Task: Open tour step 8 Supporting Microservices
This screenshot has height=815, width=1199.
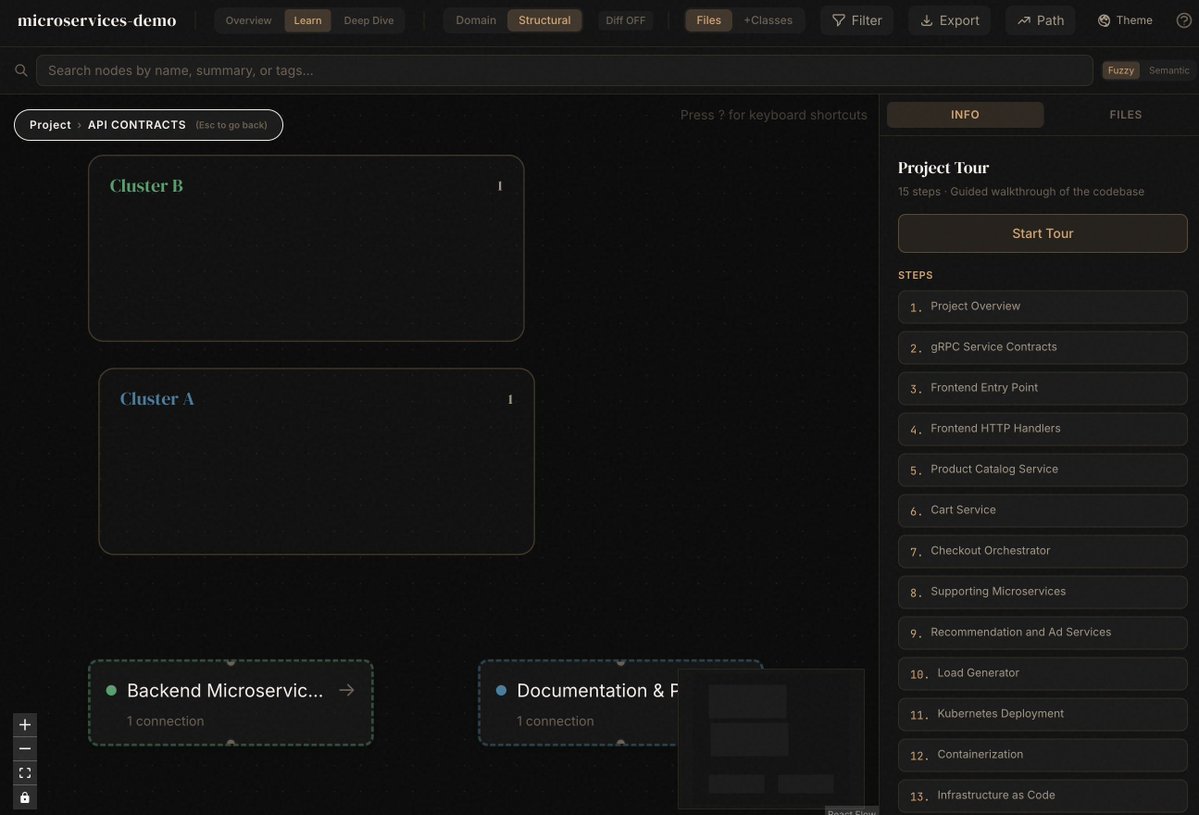Action: click(1042, 592)
